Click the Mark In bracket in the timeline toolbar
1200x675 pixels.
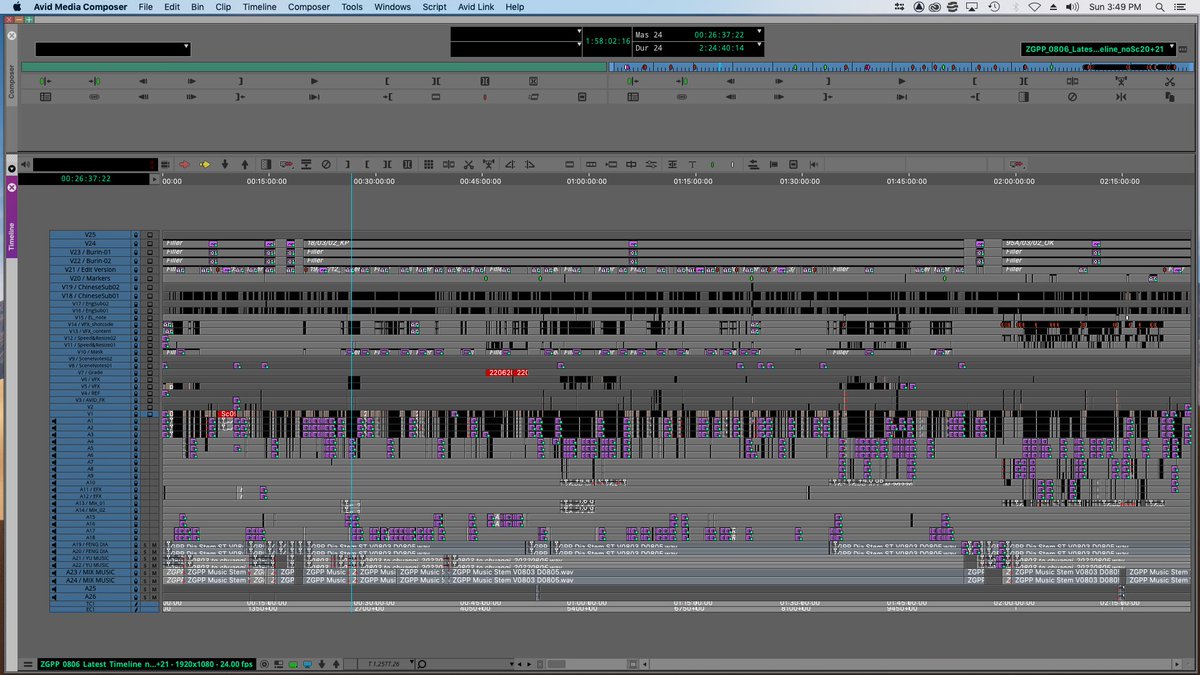(347, 164)
